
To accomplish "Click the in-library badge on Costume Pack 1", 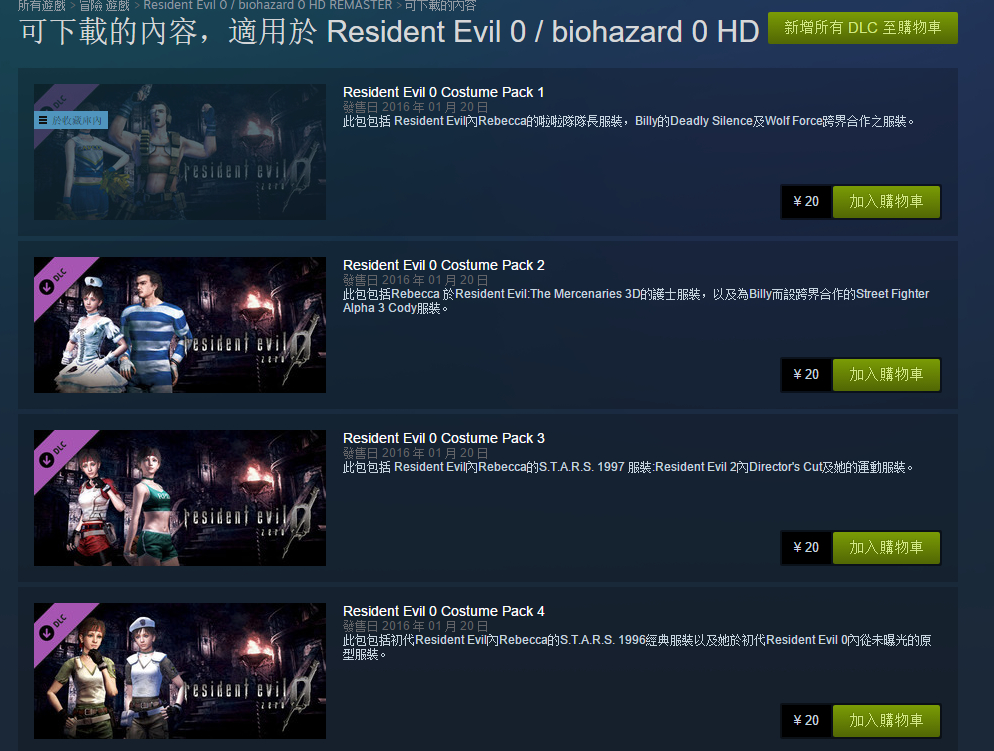I will pyautogui.click(x=71, y=120).
